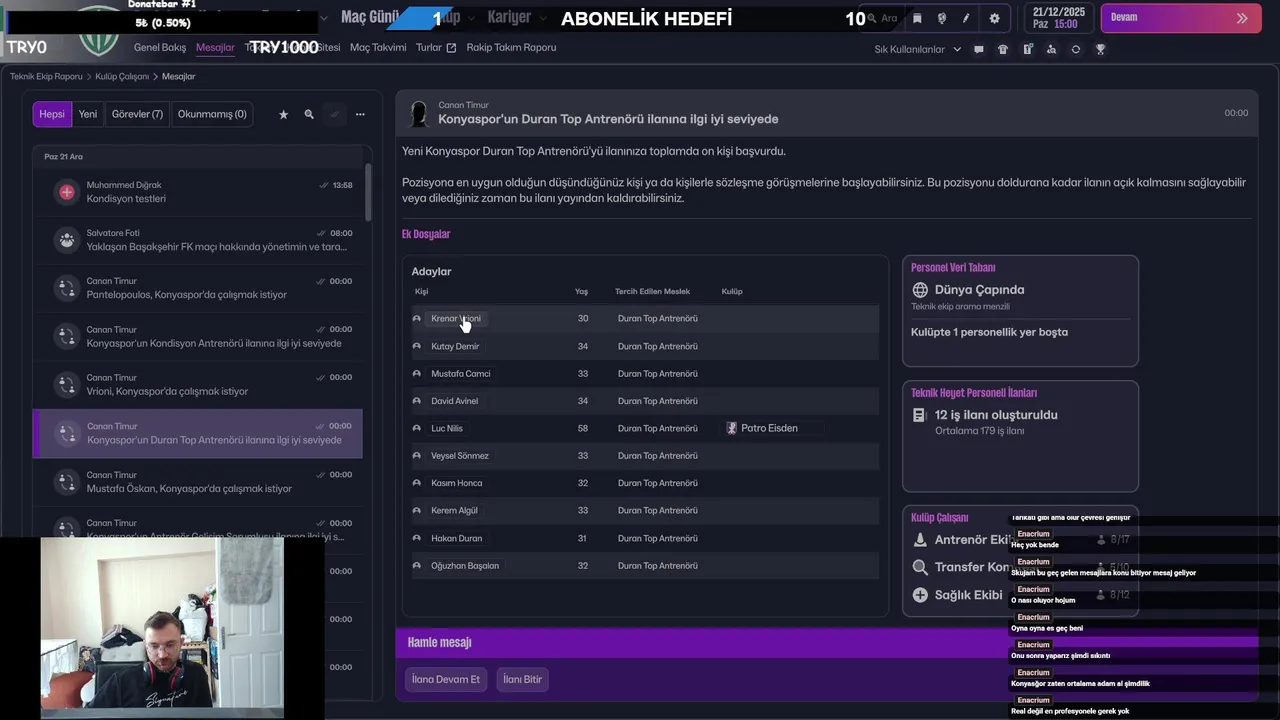1280x720 pixels.
Task: Open the Maç Günü top menu
Action: pos(370,18)
